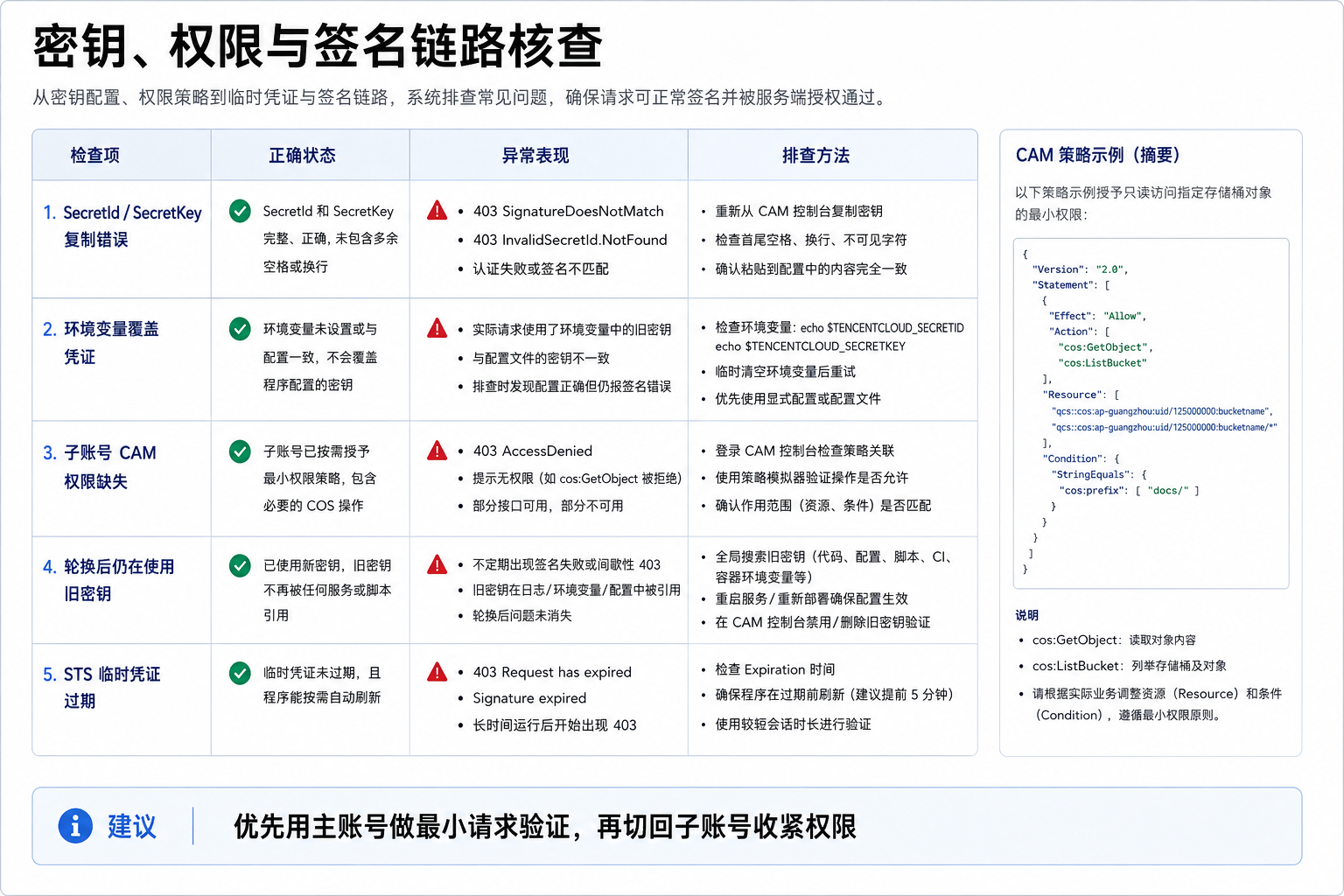Click the blue info icon beside 建议
Screen dimensions: 1344x896
(x=75, y=825)
